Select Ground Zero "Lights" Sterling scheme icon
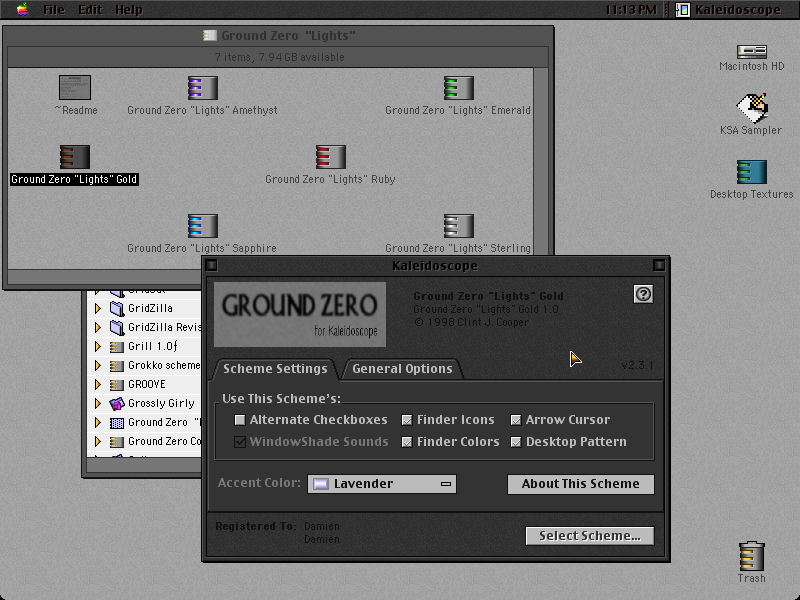800x600 pixels. [x=458, y=226]
